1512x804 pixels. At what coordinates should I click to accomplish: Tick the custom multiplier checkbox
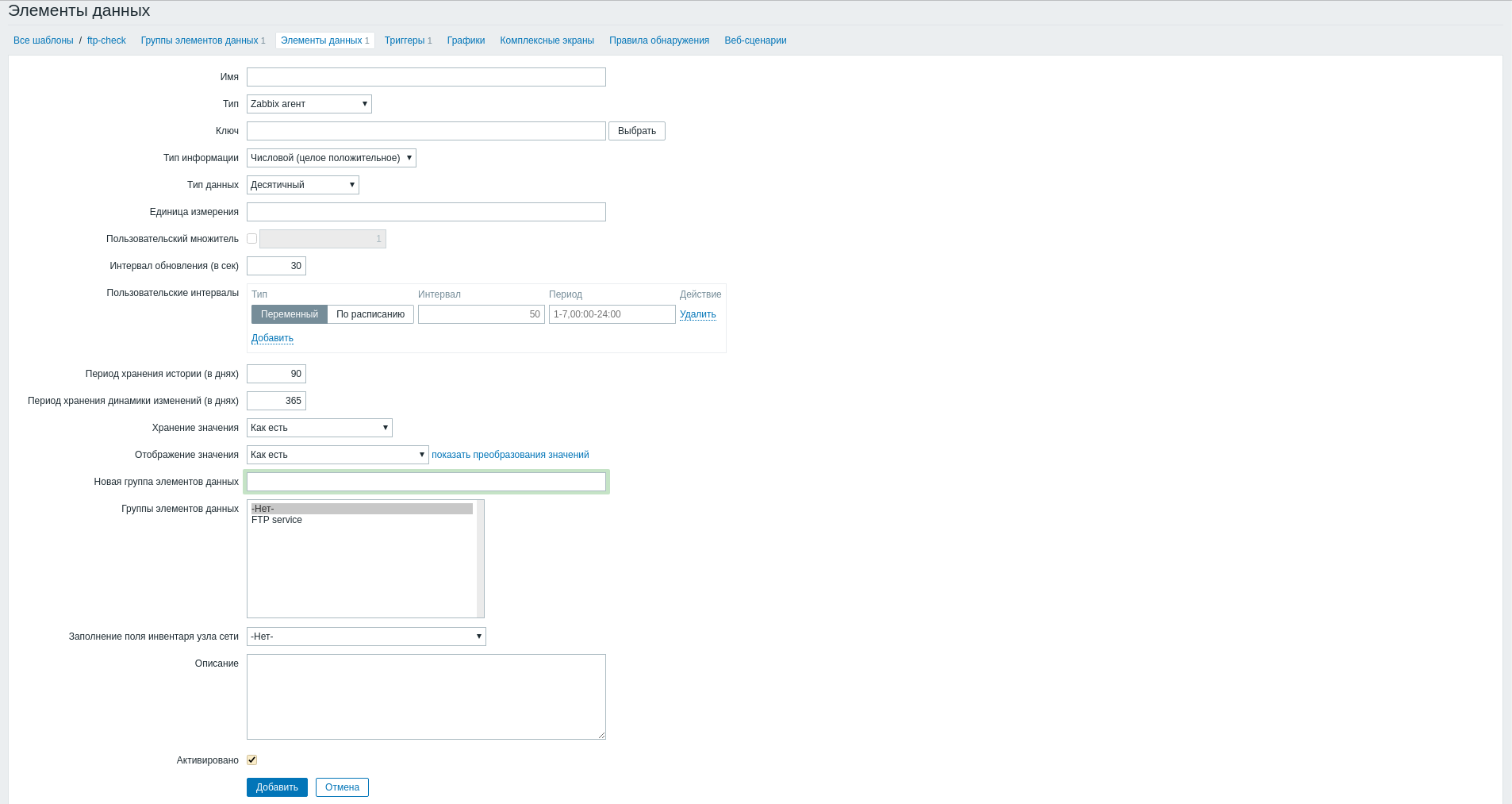251,239
